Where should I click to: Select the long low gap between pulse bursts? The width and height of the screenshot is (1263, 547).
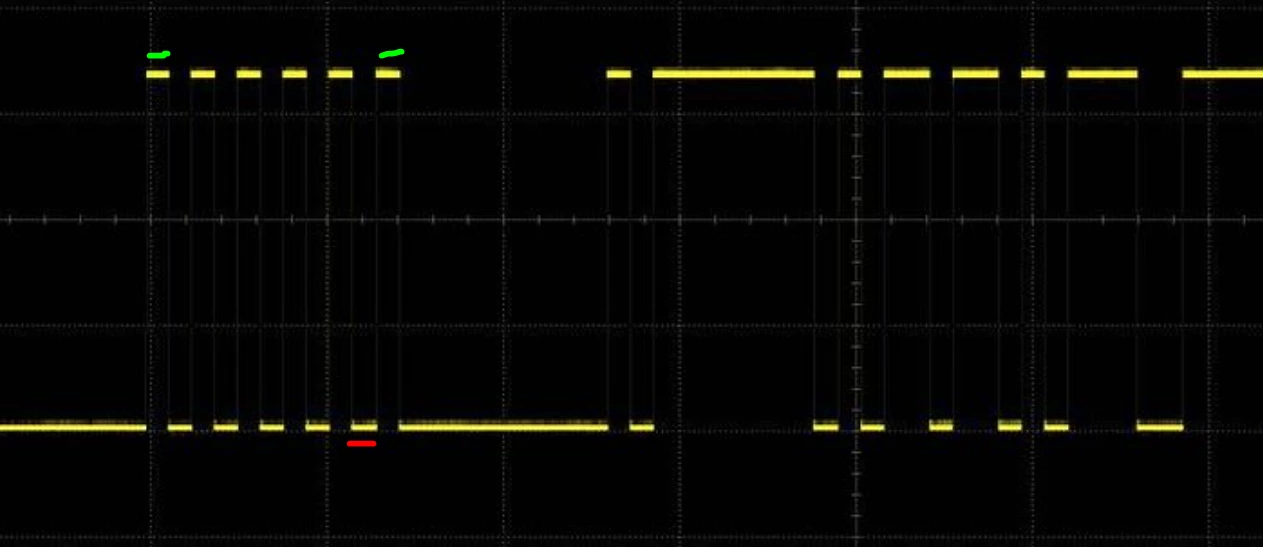click(x=503, y=426)
